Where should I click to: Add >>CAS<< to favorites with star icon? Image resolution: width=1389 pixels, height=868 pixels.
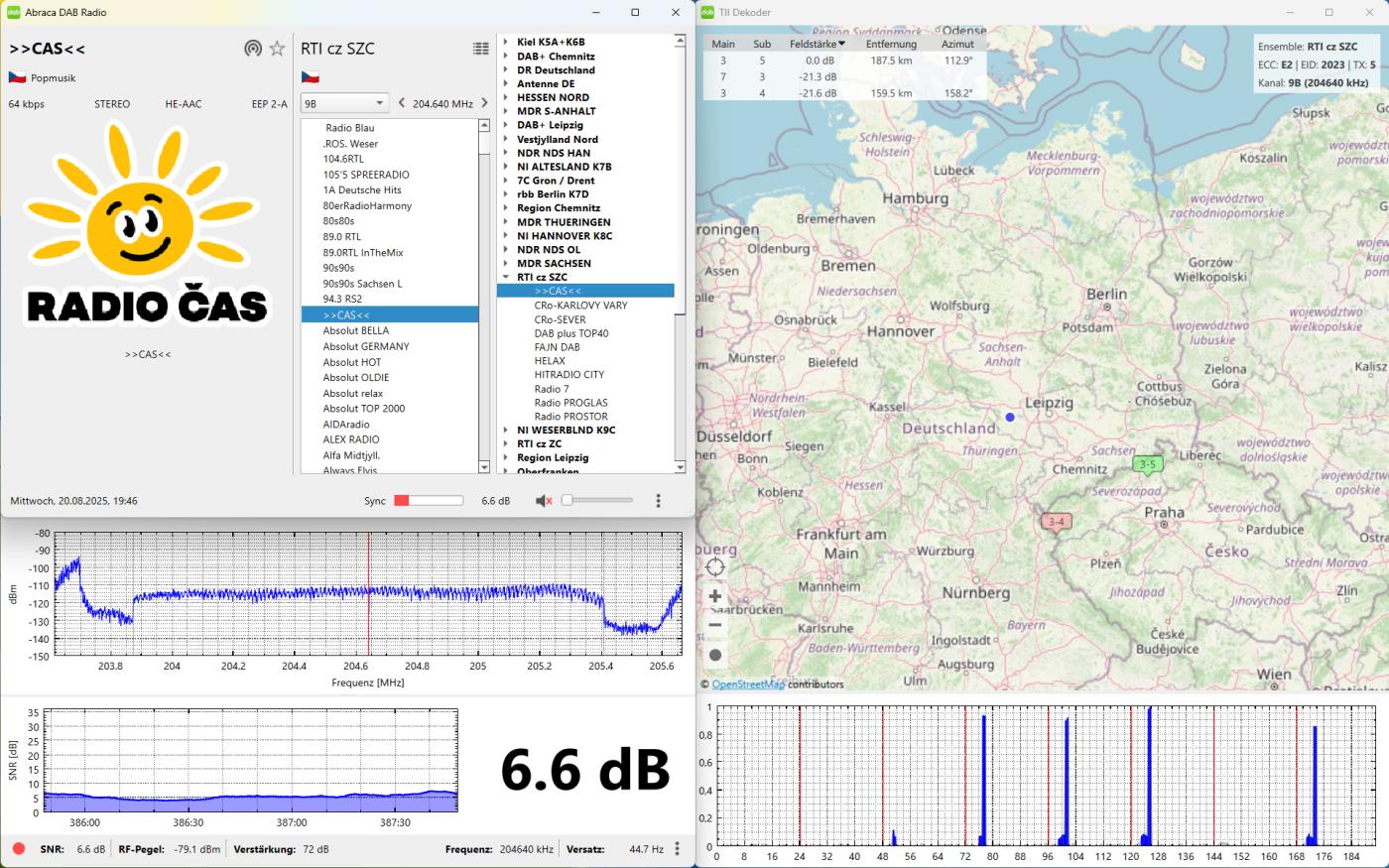pyautogui.click(x=278, y=49)
